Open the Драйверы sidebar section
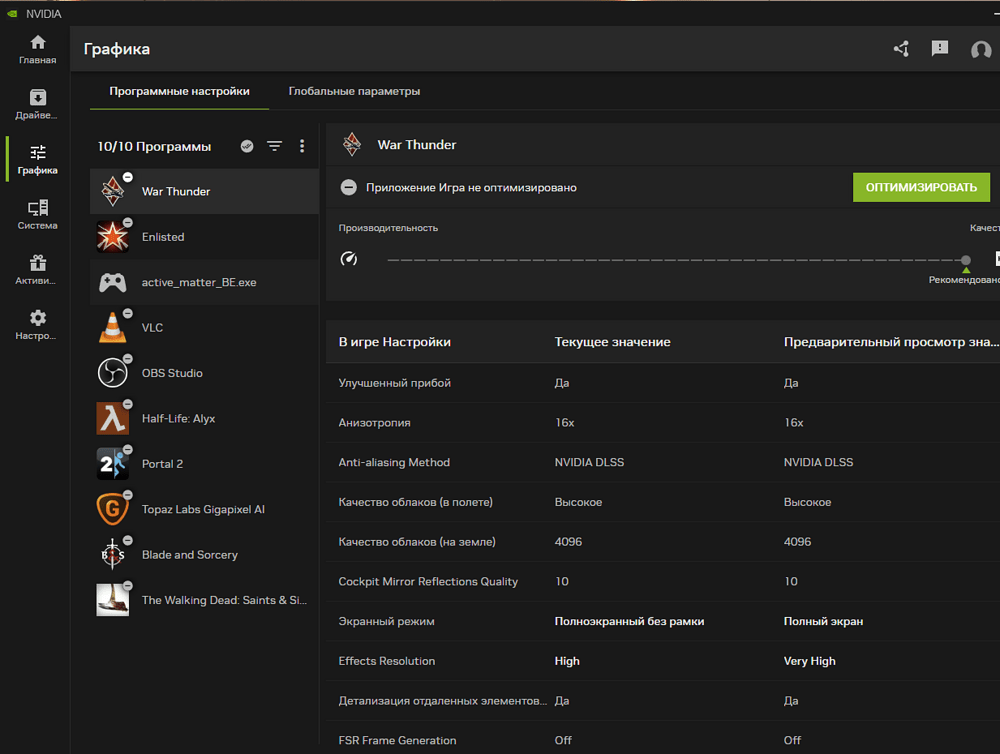This screenshot has width=1000, height=754. [x=37, y=105]
